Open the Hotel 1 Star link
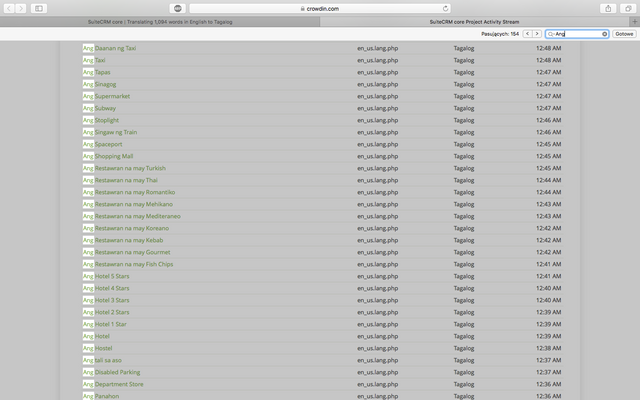640x400 pixels. [105, 324]
